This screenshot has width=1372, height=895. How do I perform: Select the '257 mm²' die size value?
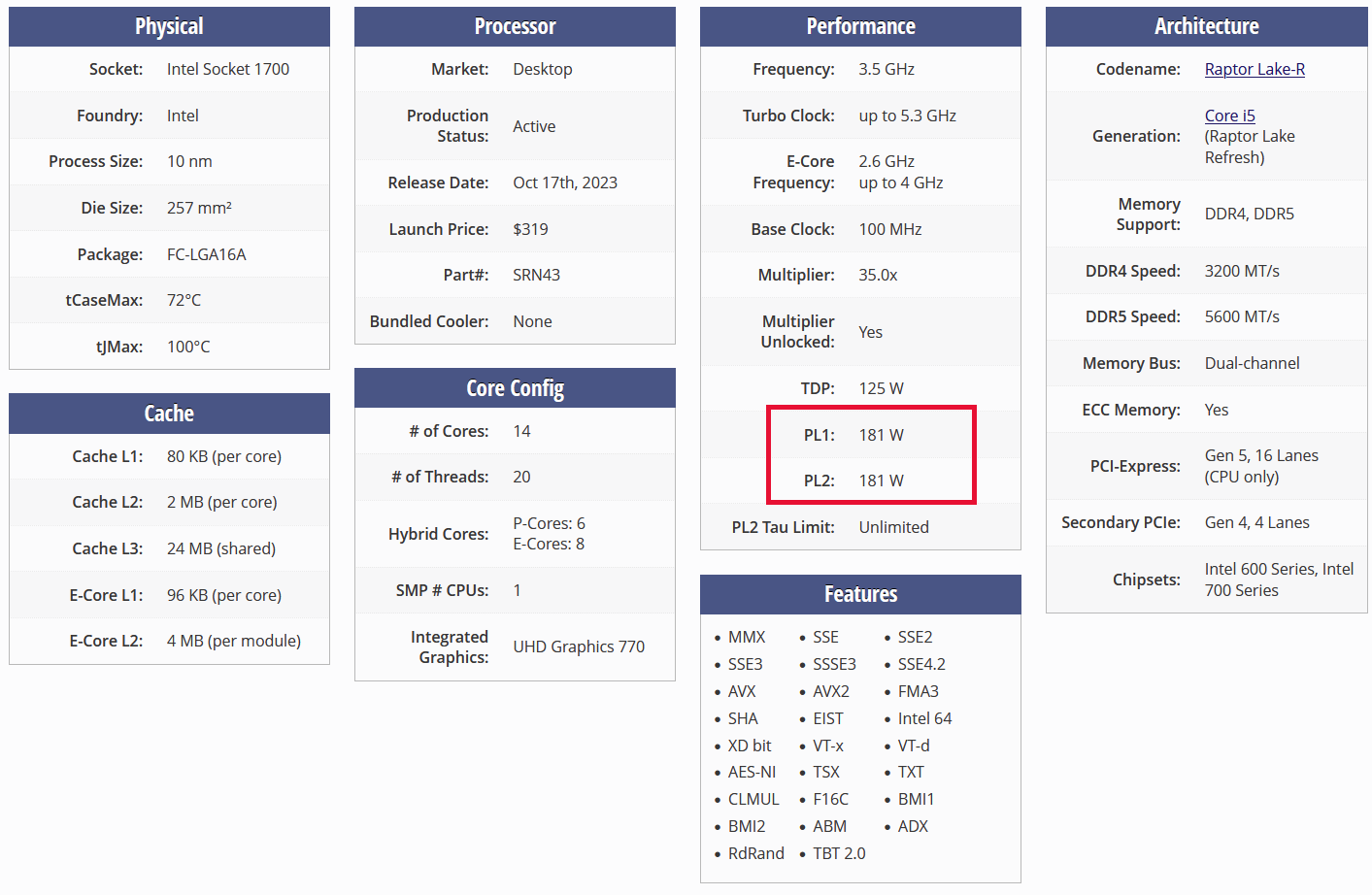(199, 208)
